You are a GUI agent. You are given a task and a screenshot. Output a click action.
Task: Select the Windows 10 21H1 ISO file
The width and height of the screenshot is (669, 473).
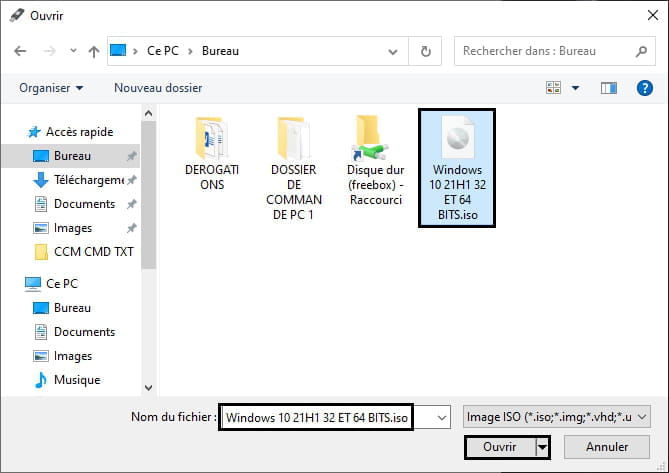tap(457, 168)
